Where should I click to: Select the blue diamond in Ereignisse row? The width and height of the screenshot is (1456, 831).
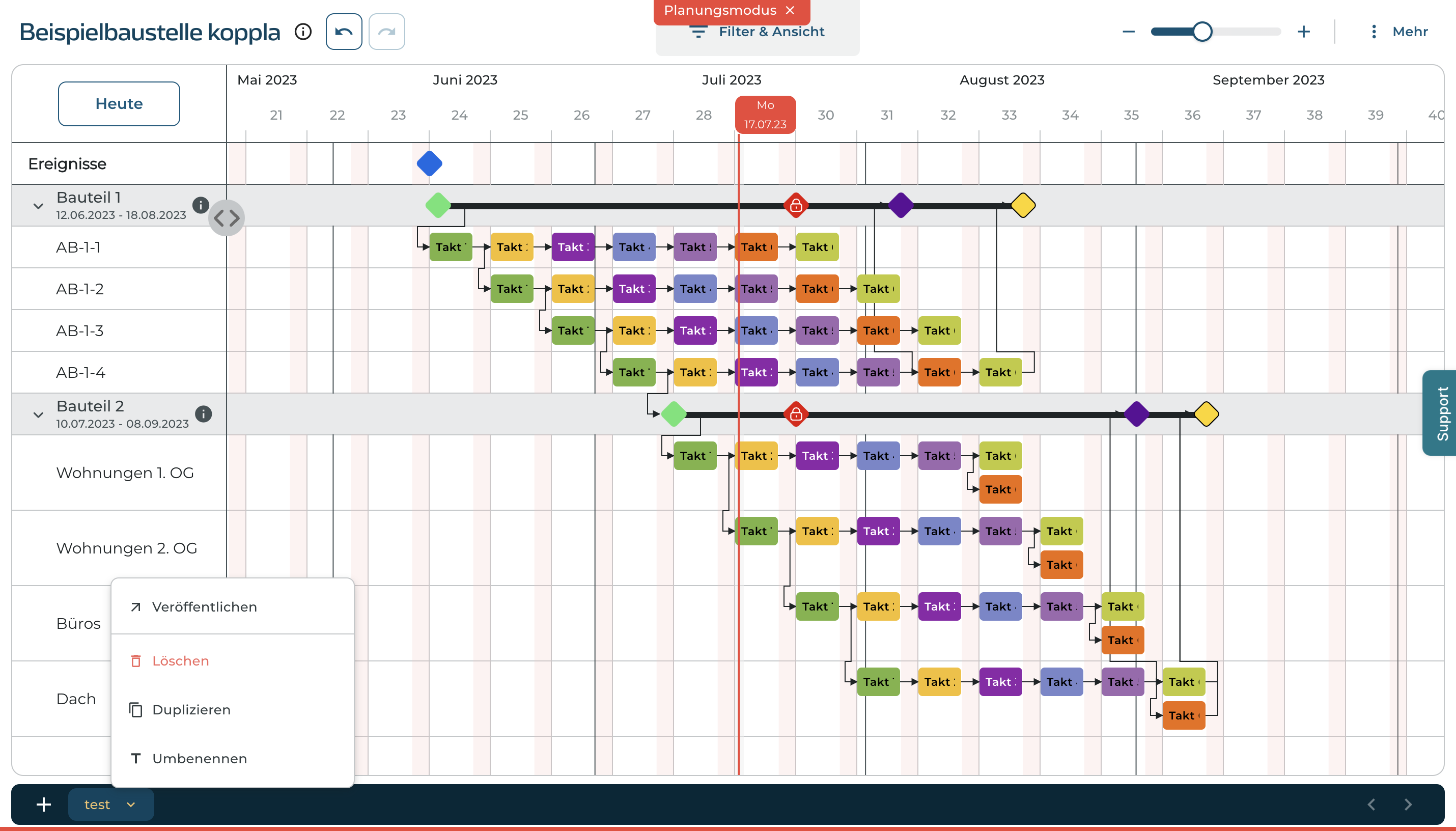(430, 164)
